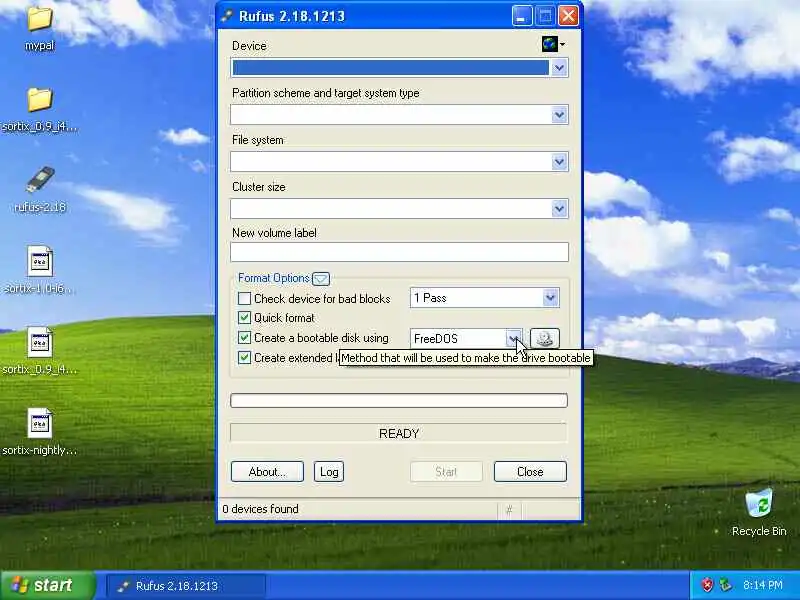Image resolution: width=800 pixels, height=600 pixels.
Task: Click the New volume label field
Action: pos(399,252)
